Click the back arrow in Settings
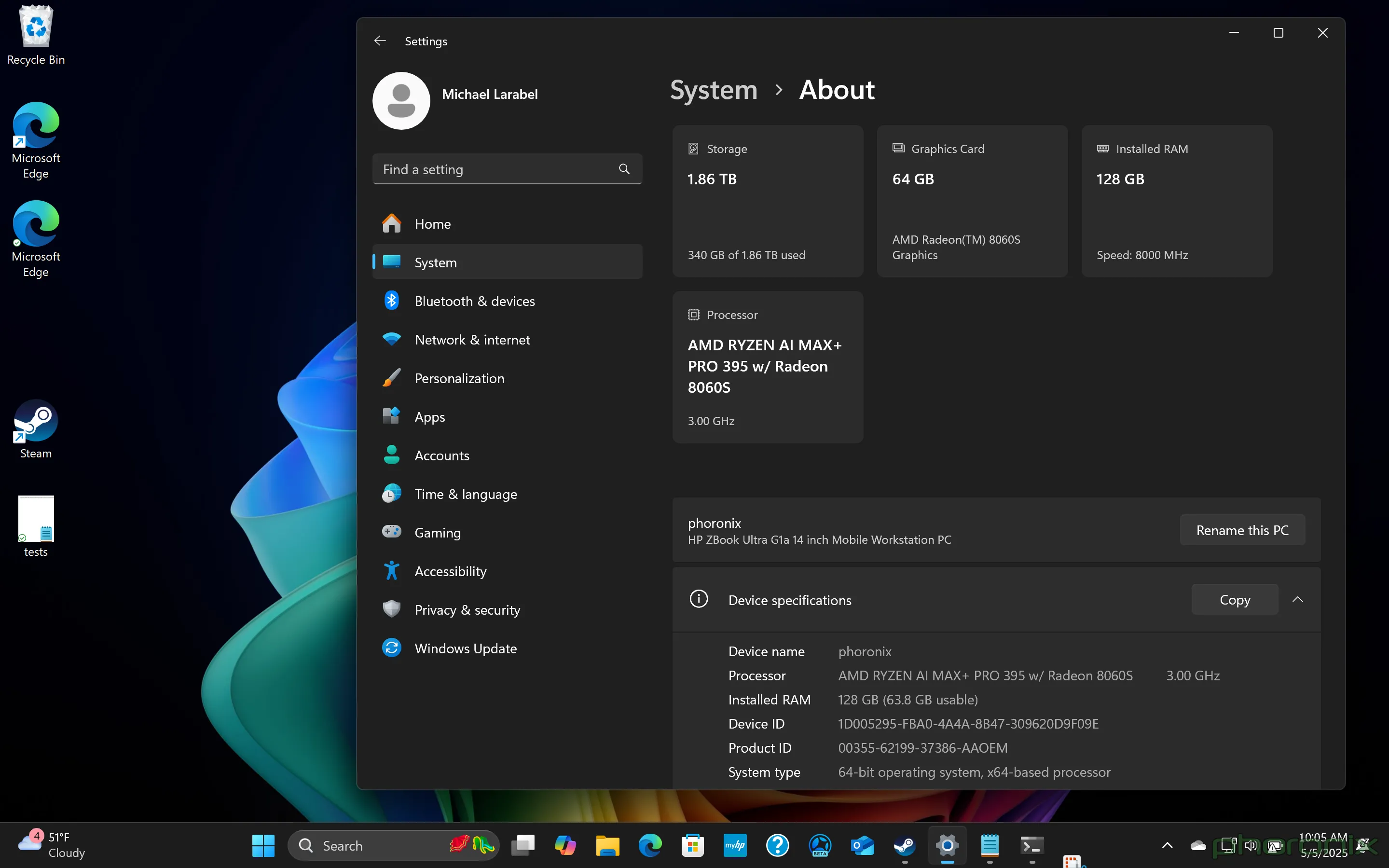The height and width of the screenshot is (868, 1389). [x=380, y=41]
